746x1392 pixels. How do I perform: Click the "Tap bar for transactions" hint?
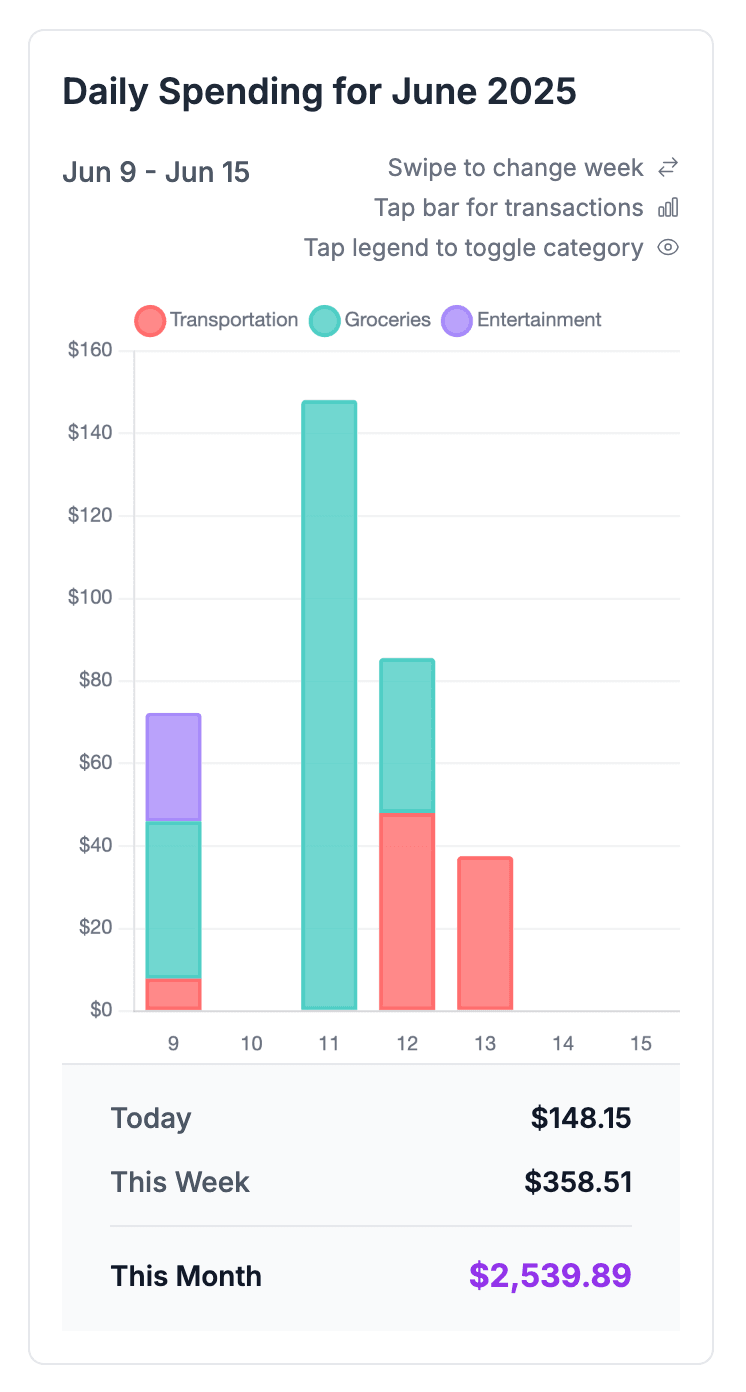509,208
